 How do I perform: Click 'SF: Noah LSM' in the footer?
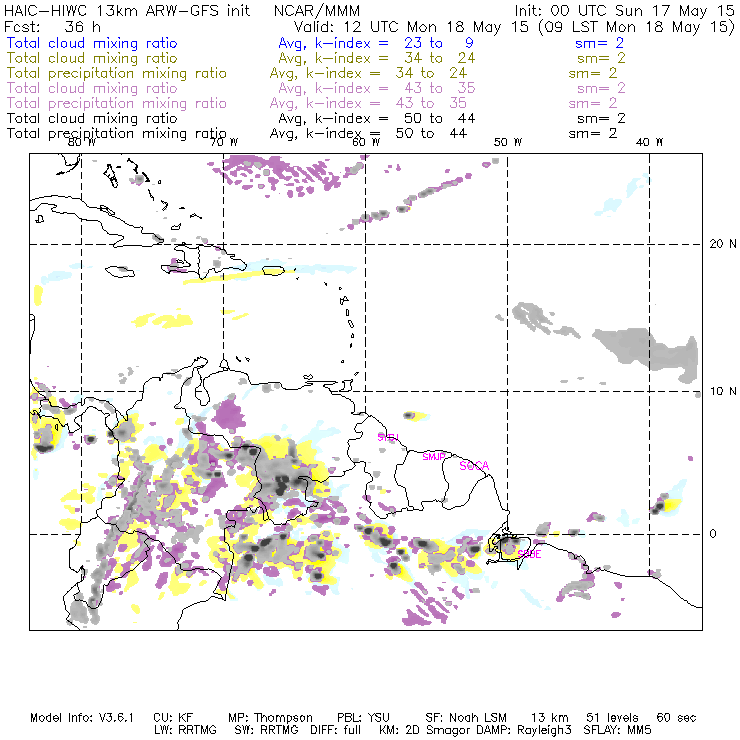pyautogui.click(x=466, y=718)
